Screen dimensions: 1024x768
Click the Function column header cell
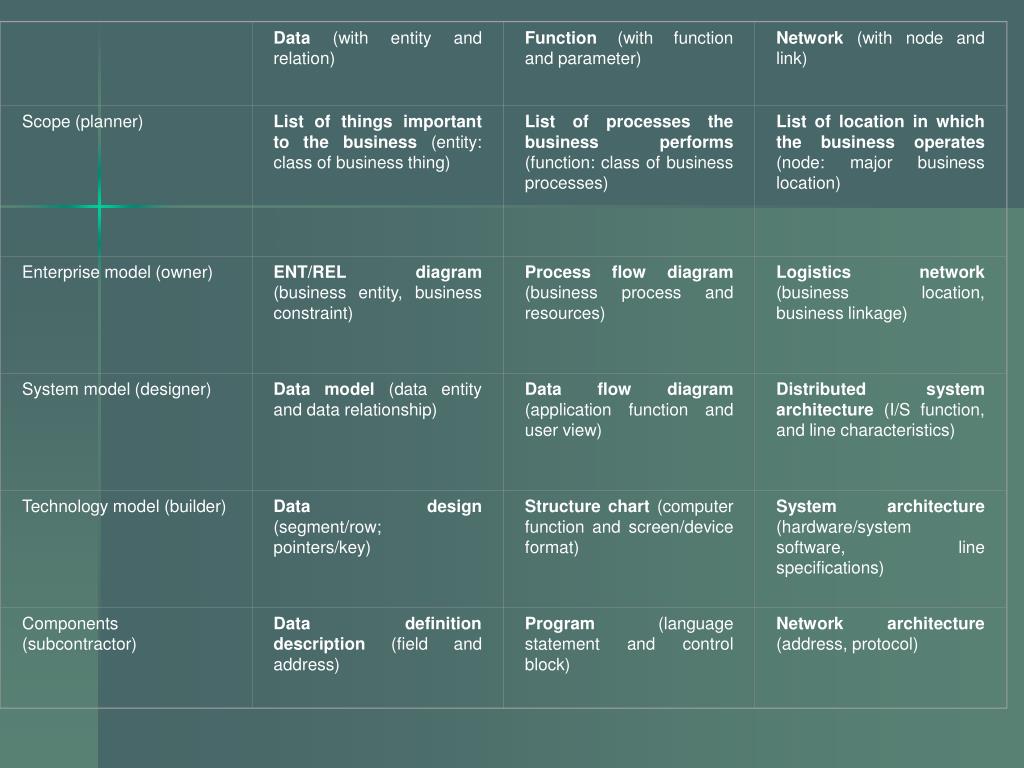click(x=629, y=63)
